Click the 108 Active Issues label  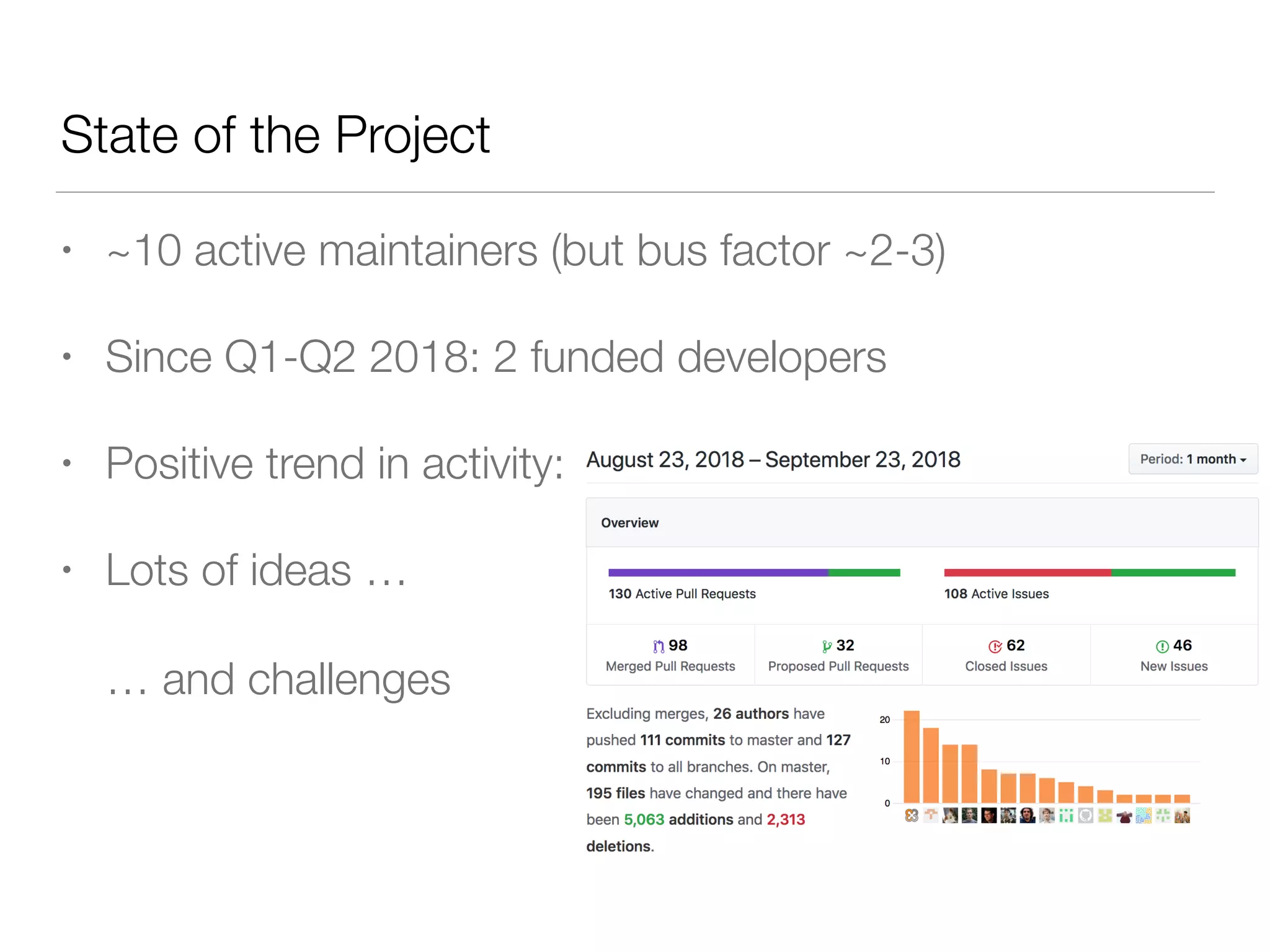coord(997,594)
